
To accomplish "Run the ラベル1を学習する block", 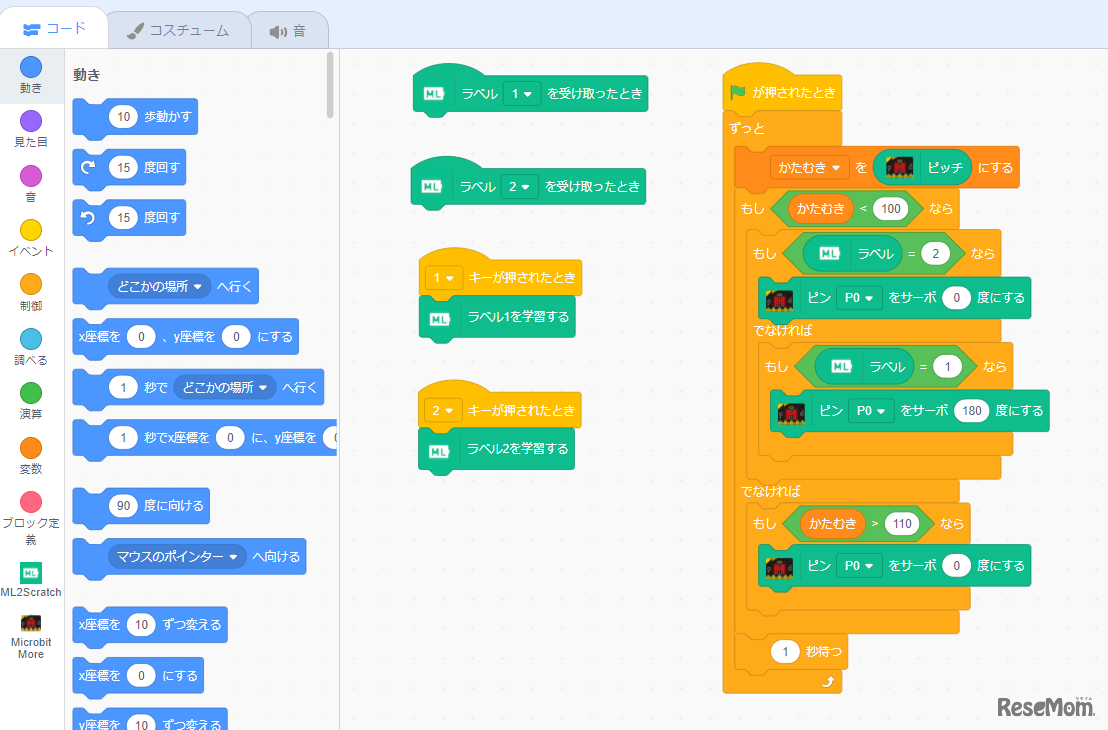I will coord(497,317).
